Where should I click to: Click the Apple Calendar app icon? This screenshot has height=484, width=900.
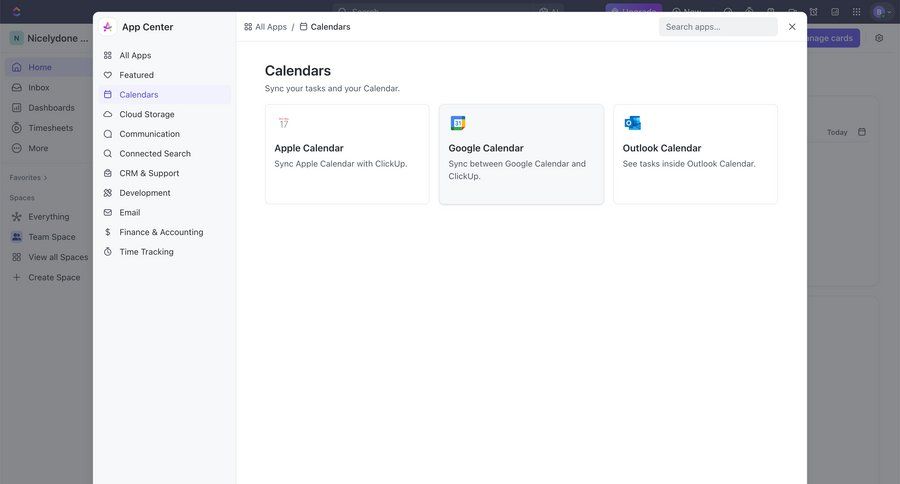click(284, 123)
